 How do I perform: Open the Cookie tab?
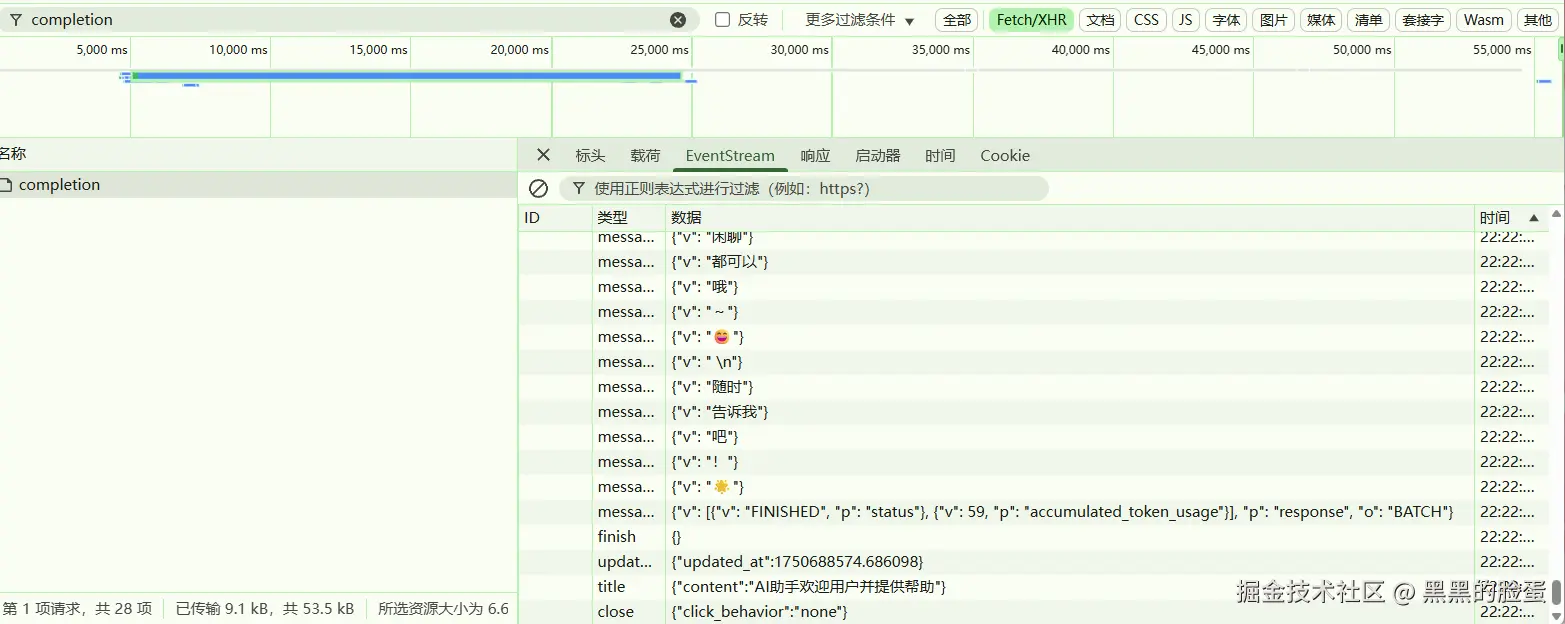pos(1005,155)
